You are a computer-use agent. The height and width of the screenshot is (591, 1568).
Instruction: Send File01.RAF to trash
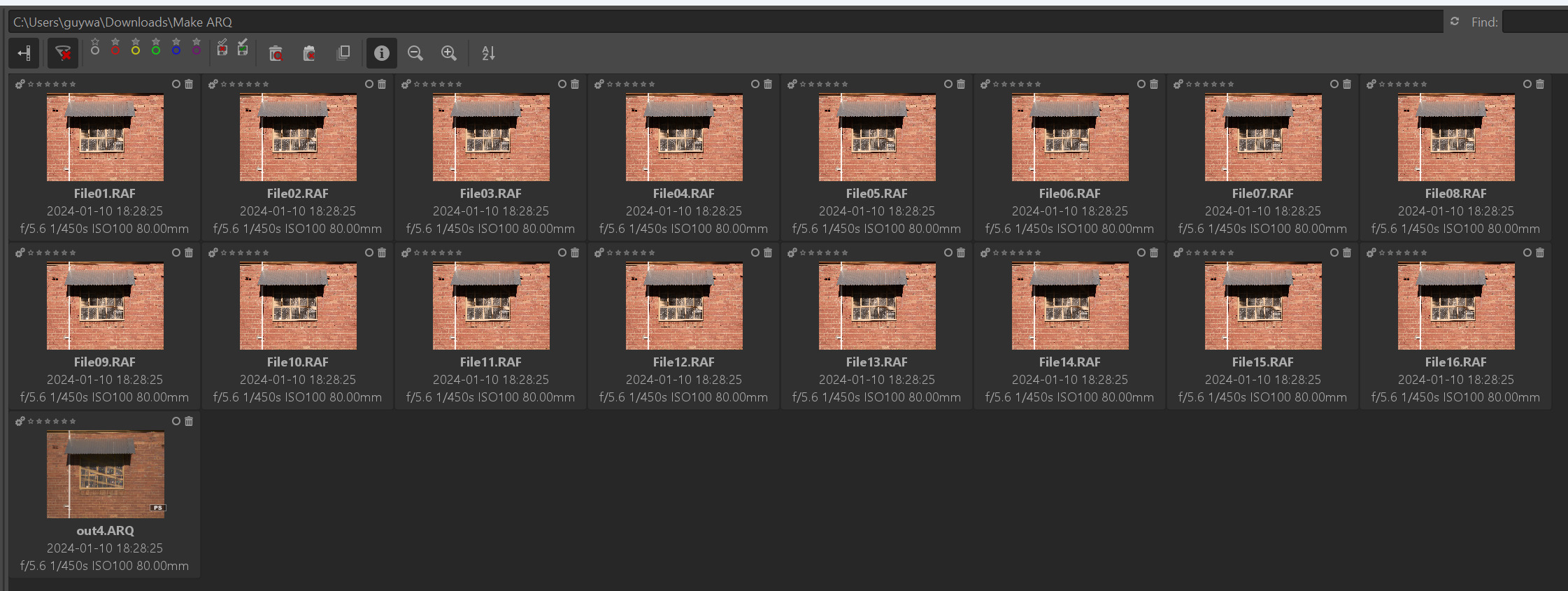pos(189,84)
